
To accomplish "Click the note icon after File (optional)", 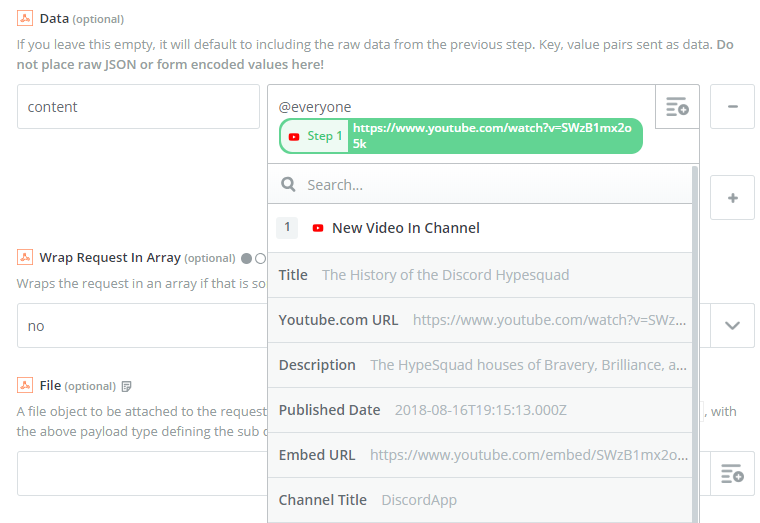I will pyautogui.click(x=126, y=386).
